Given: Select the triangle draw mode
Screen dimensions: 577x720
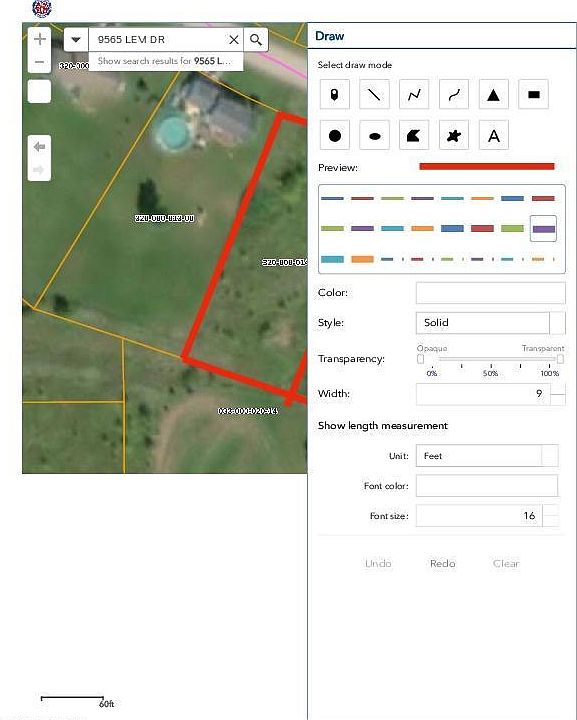Looking at the screenshot, I should [493, 95].
